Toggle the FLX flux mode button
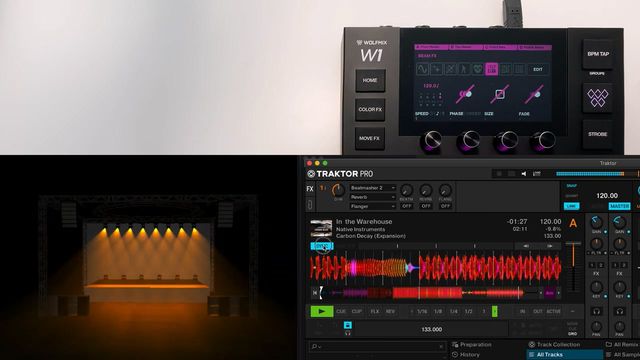This screenshot has width=640, height=360. point(374,311)
